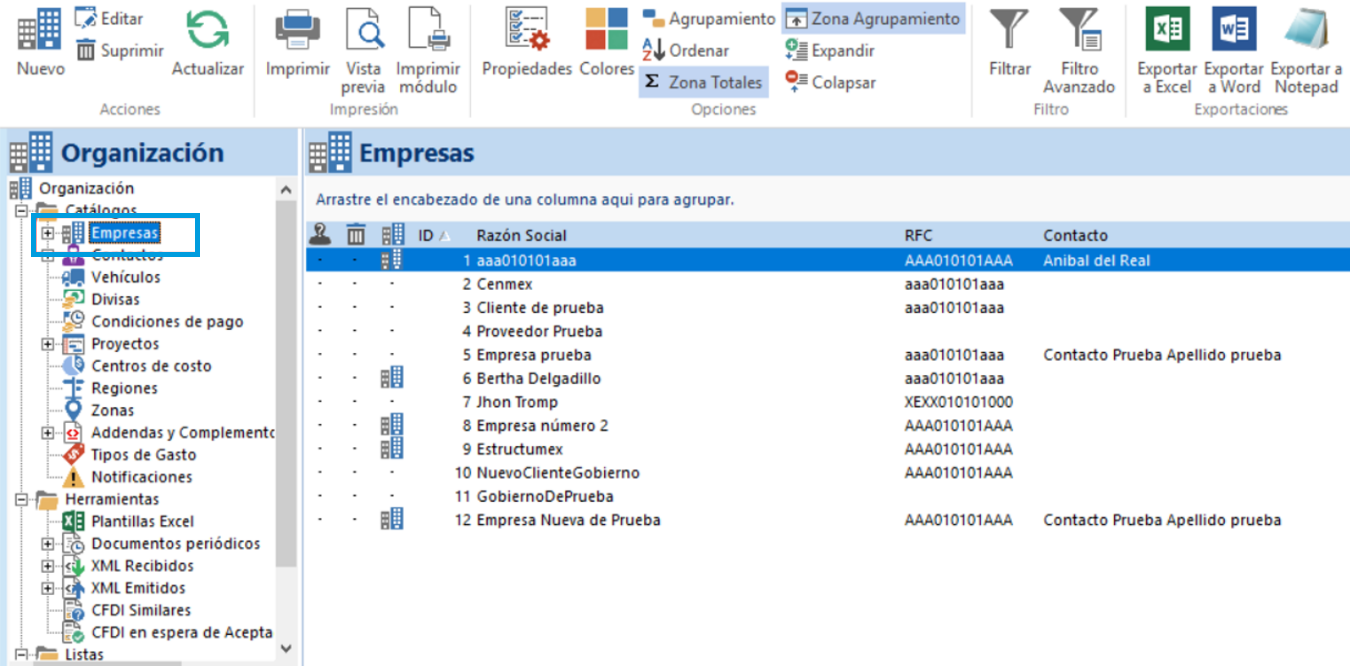Export the grid to Excel
The image size is (1350, 666).
(1167, 51)
